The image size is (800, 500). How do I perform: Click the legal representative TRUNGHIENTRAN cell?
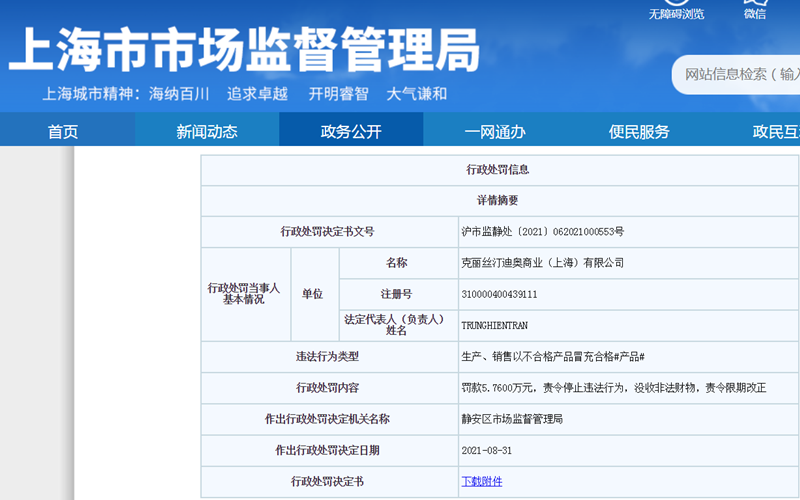628,326
